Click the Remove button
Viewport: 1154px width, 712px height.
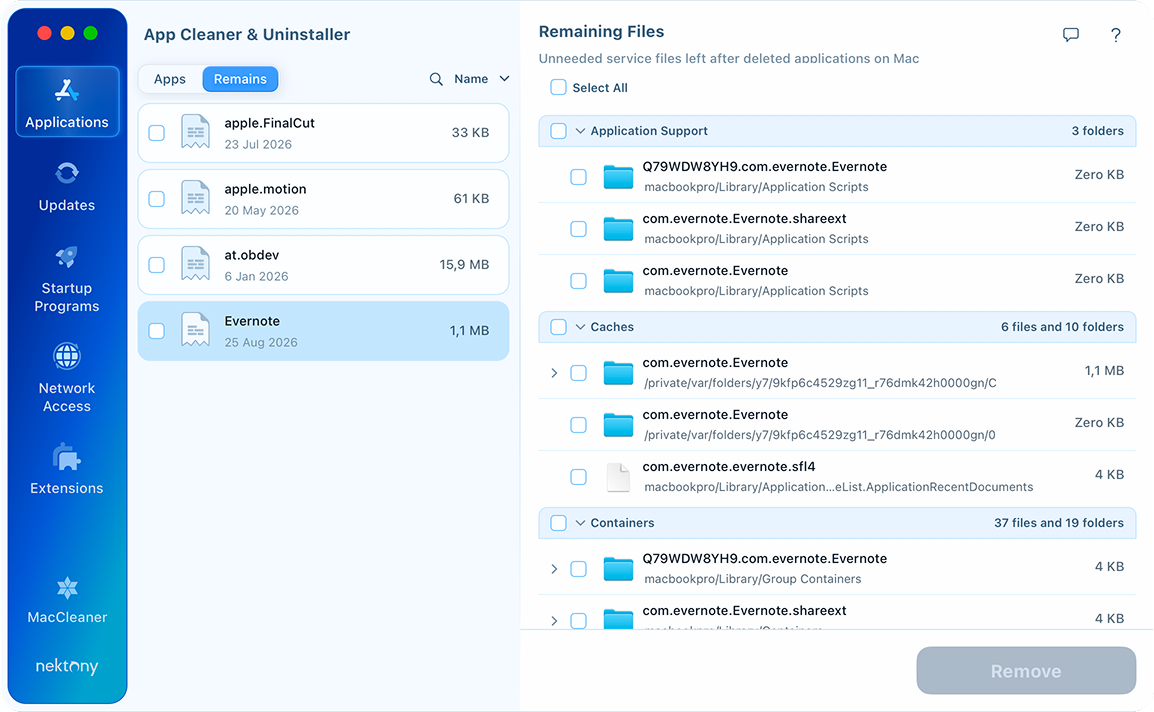(x=1026, y=671)
